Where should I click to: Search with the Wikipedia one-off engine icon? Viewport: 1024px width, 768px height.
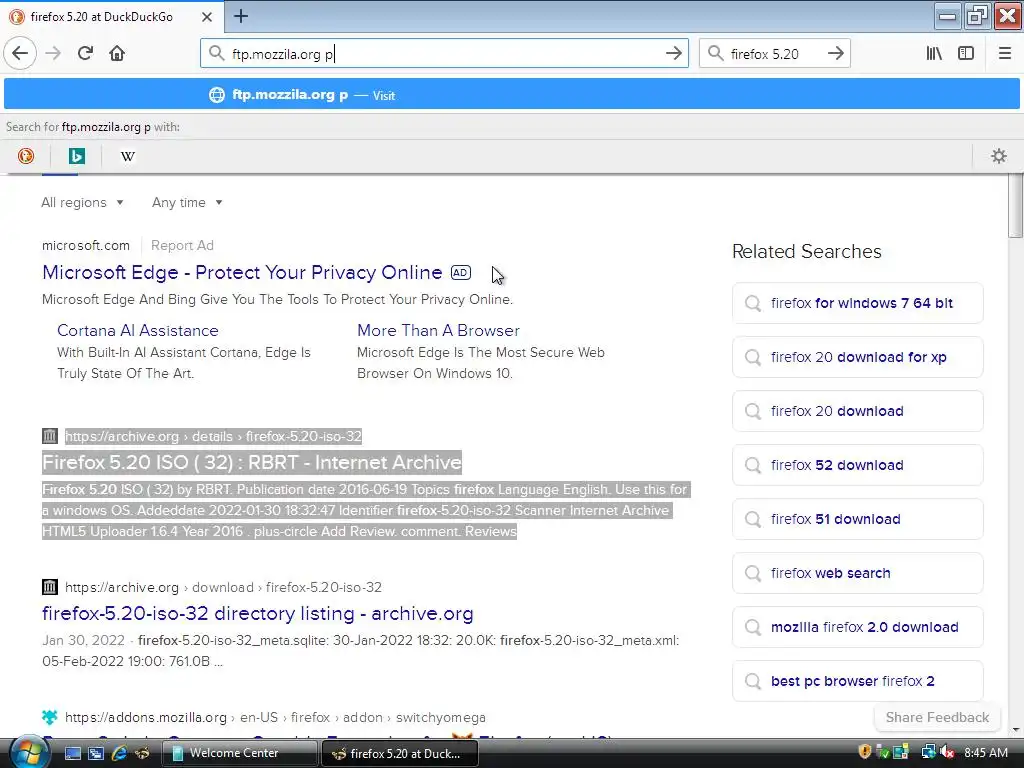click(128, 156)
